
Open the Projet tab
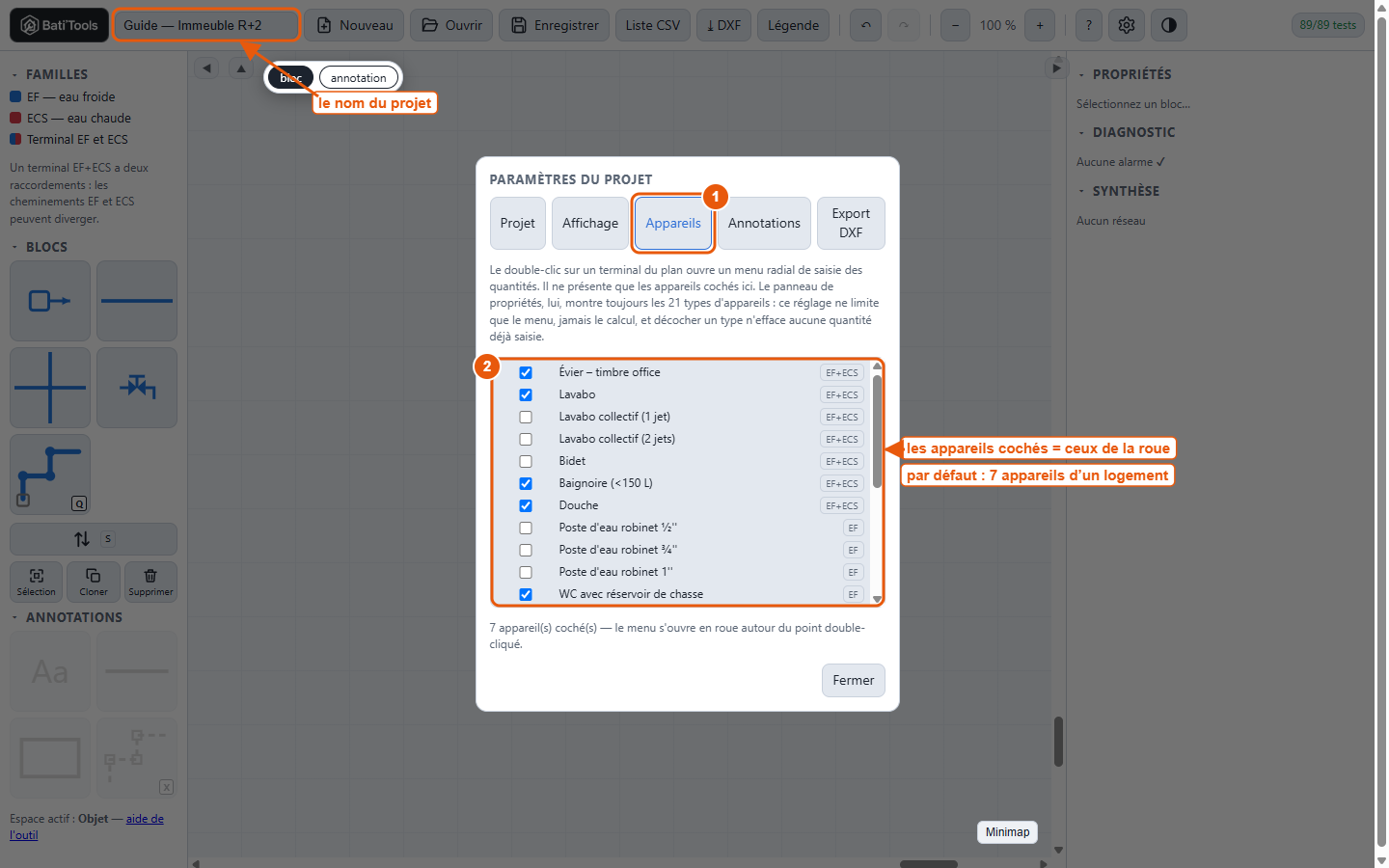518,223
